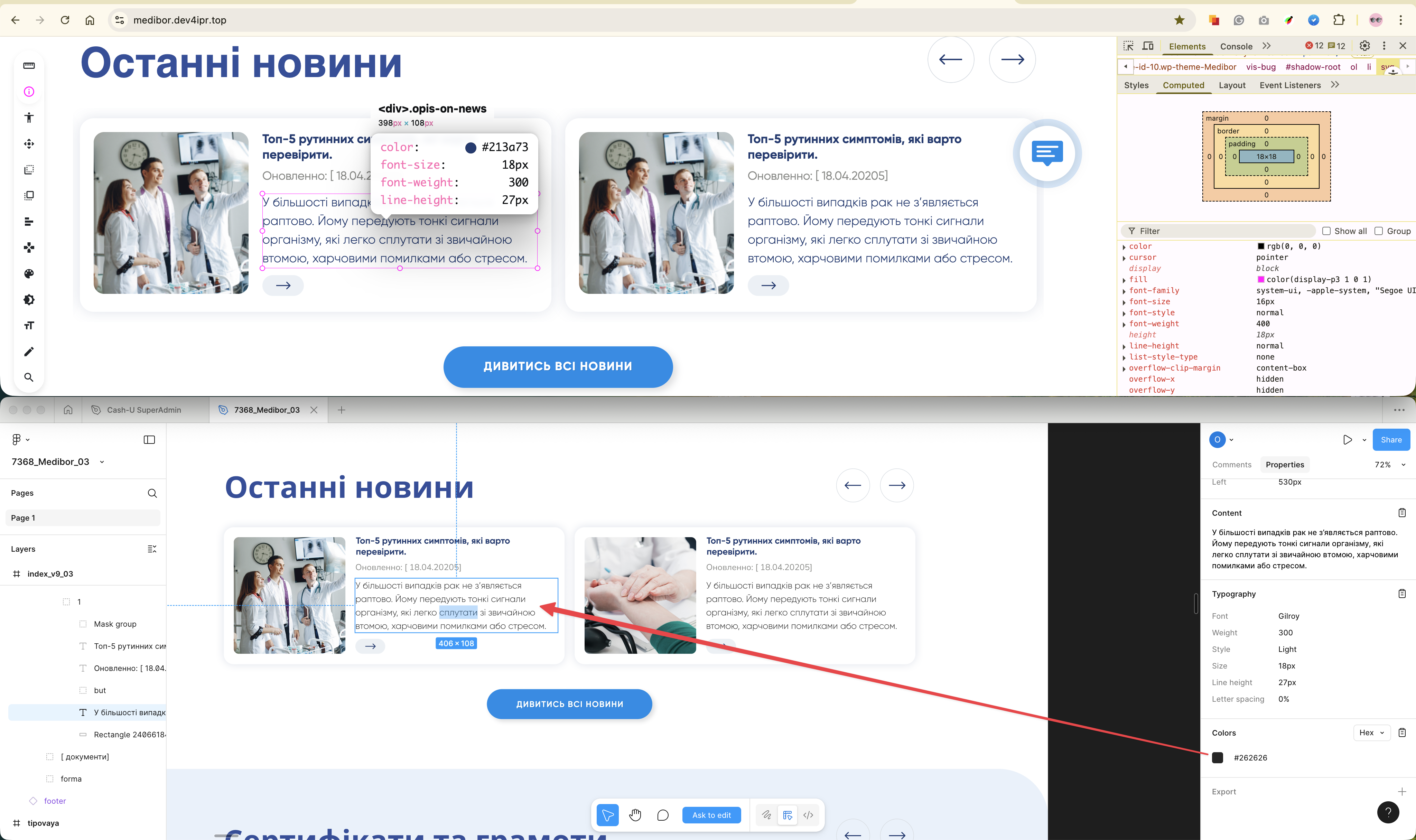Switch to the Styles tab in DevTools
Screen dimensions: 1416x840
tap(1136, 85)
